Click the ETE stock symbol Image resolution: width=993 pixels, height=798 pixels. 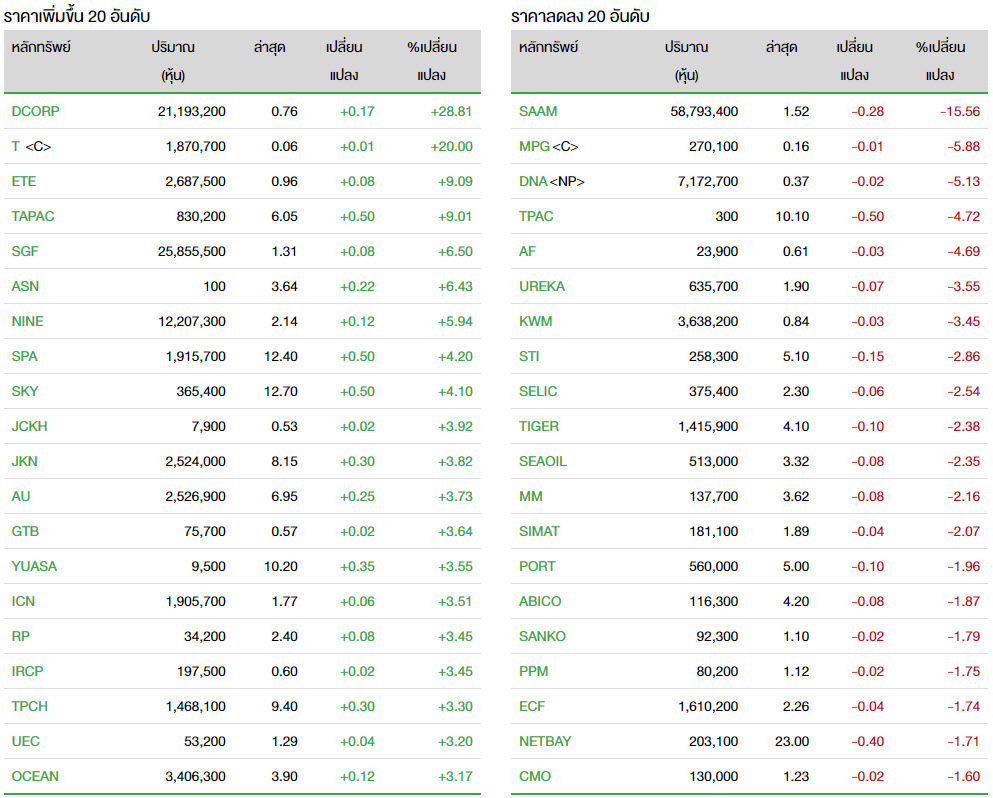[x=24, y=181]
